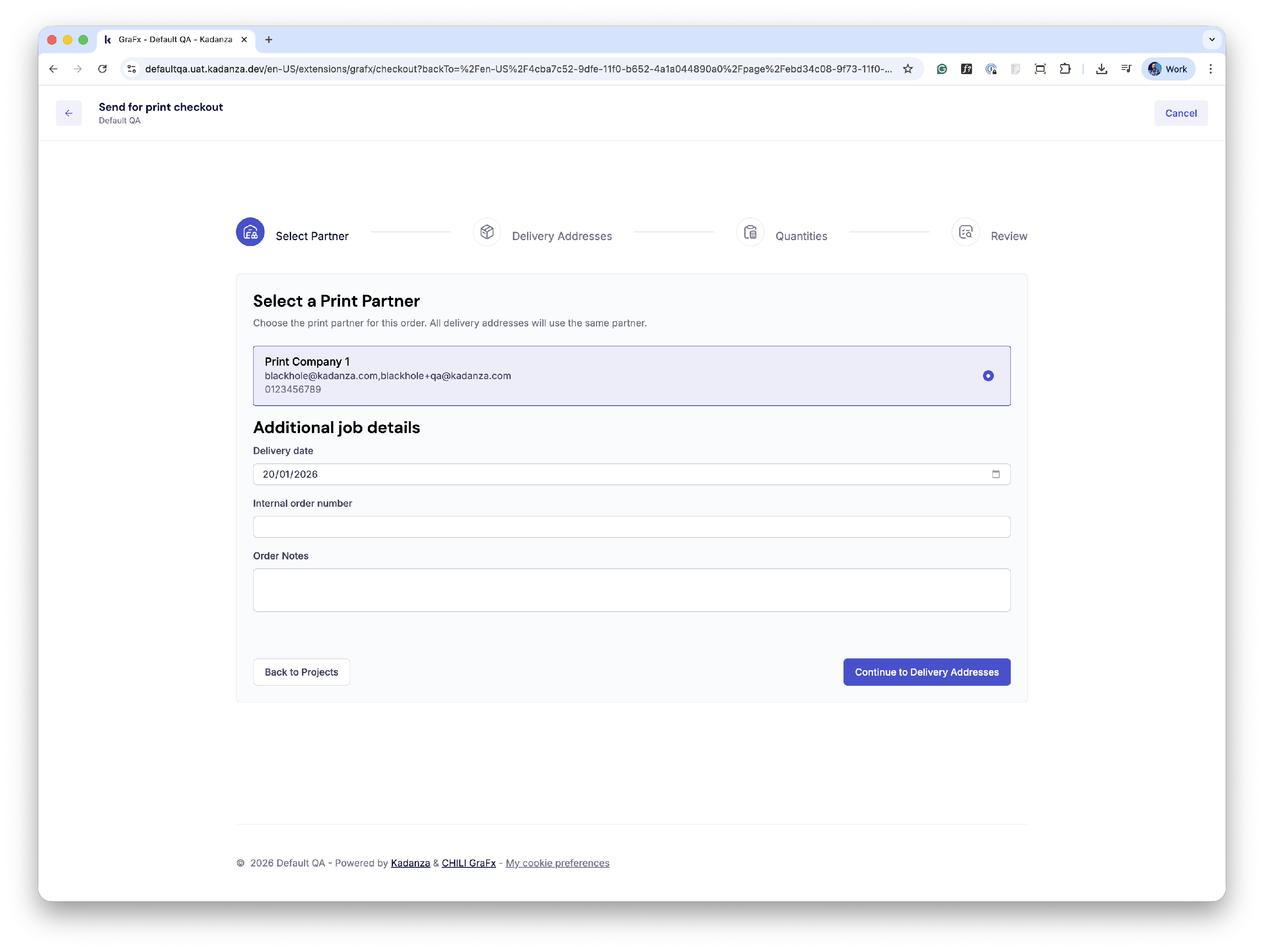Click the Select Partner step icon
Screen dimensions: 1264x952
click(x=250, y=232)
